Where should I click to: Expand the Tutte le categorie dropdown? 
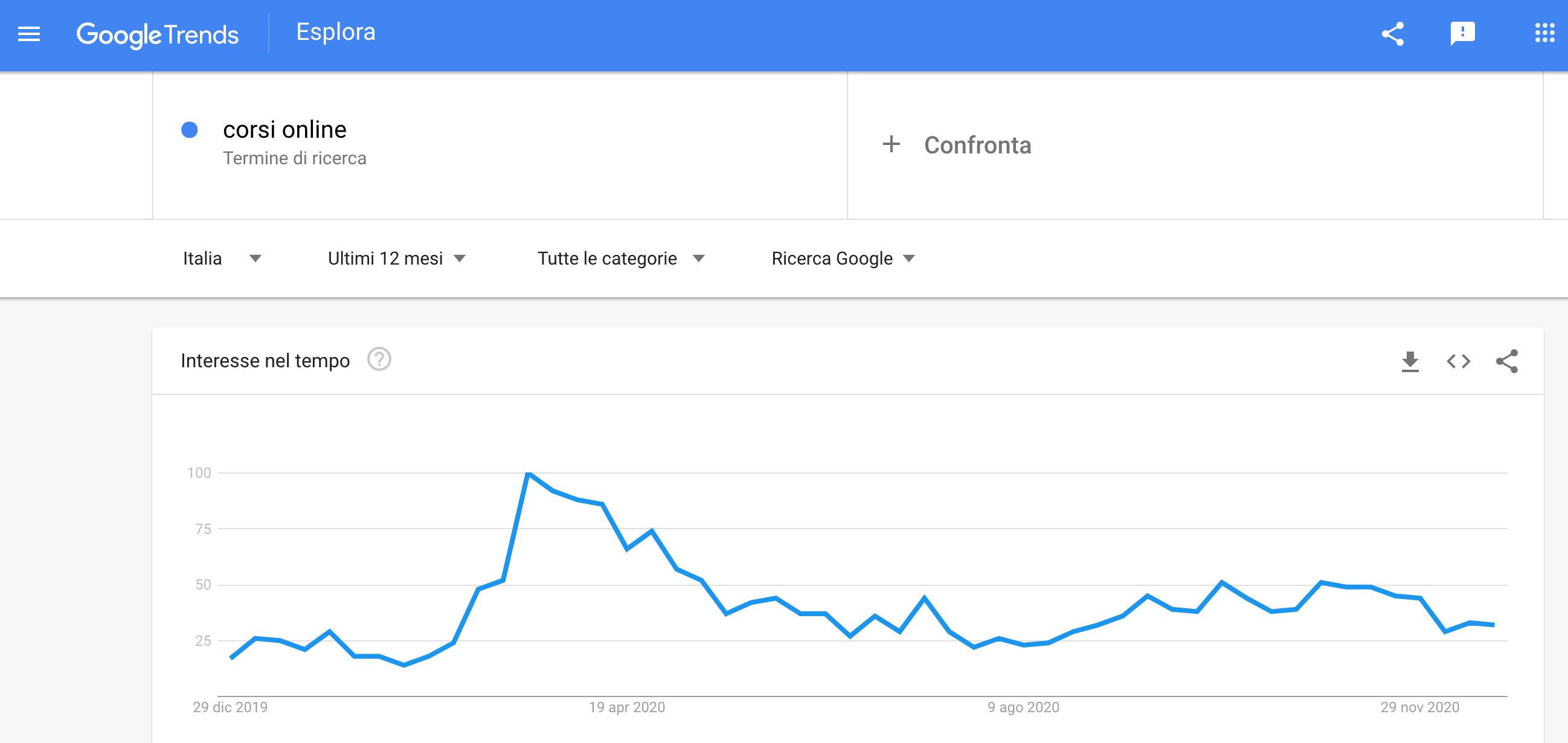621,259
